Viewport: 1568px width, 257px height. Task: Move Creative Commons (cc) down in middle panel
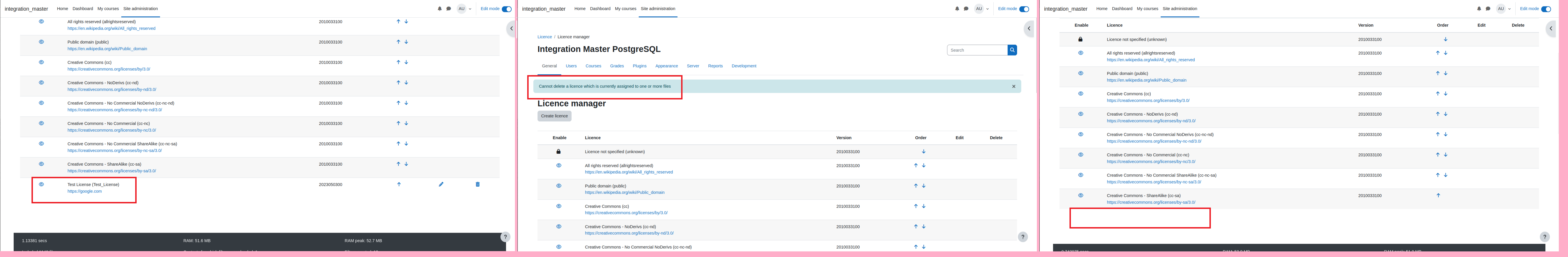coord(923,206)
